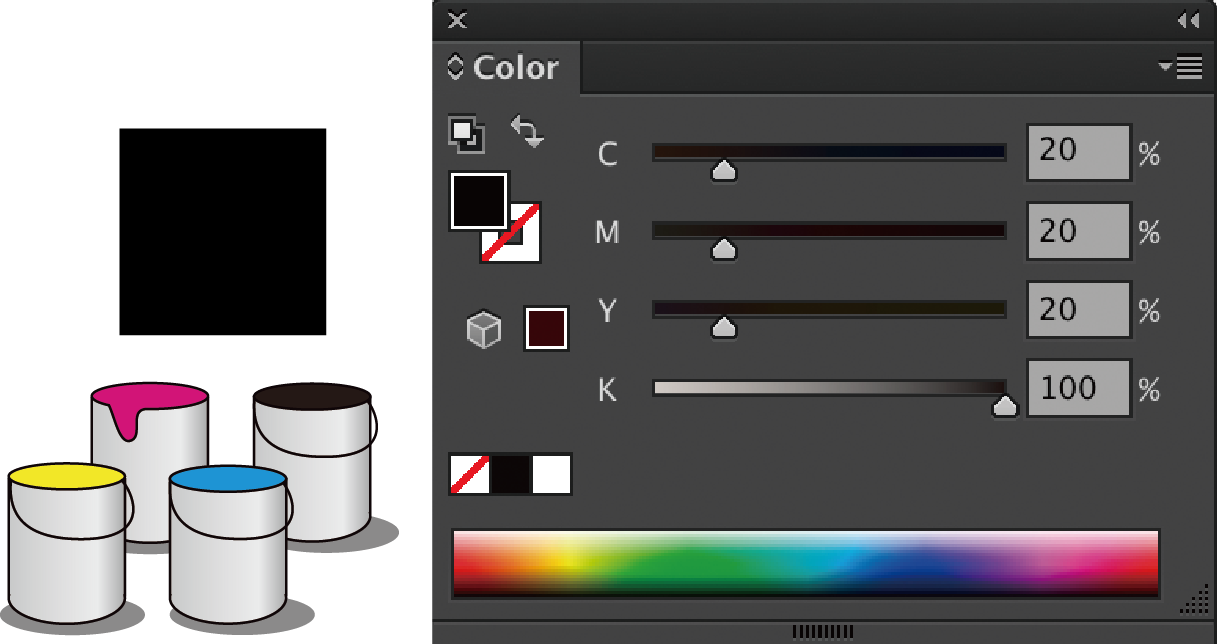Viewport: 1218px width, 644px height.
Task: Click the Black (K) slider handle
Action: pos(1004,405)
